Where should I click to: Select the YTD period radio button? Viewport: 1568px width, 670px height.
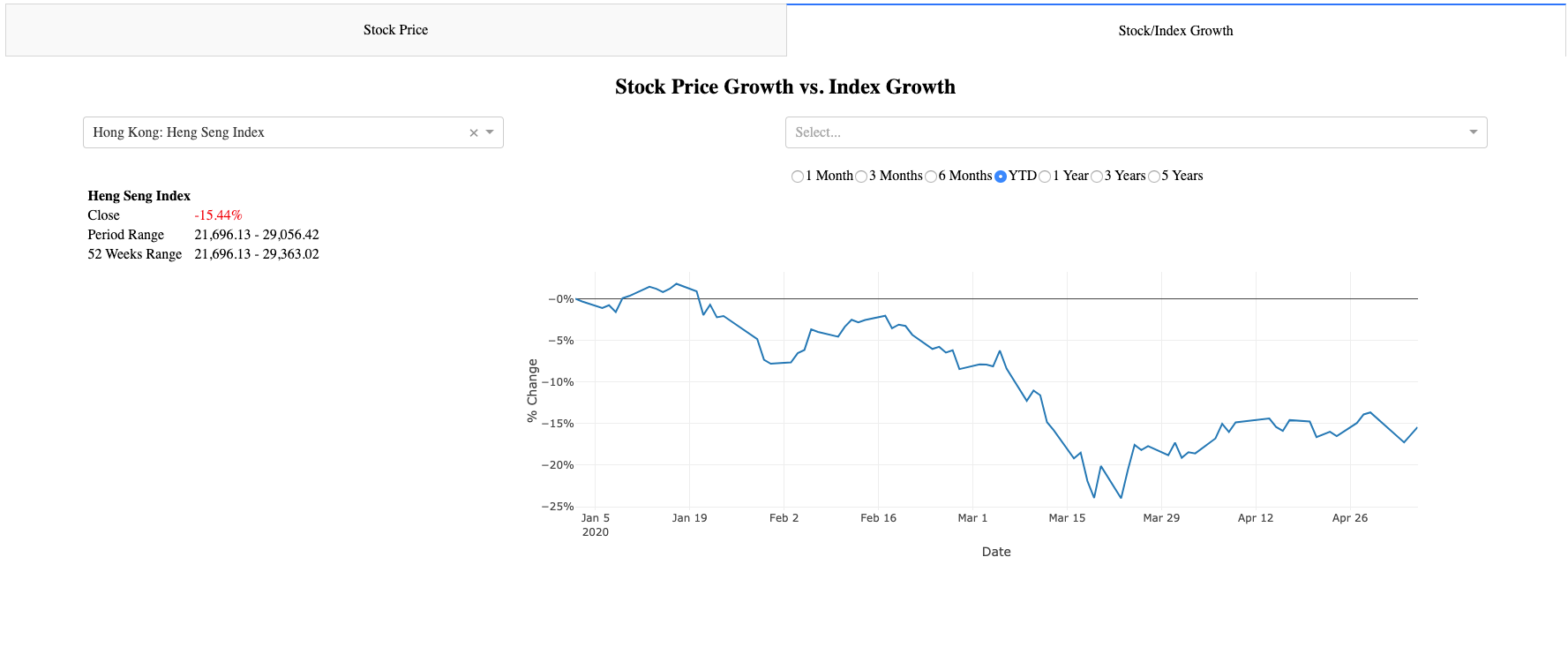point(1000,177)
